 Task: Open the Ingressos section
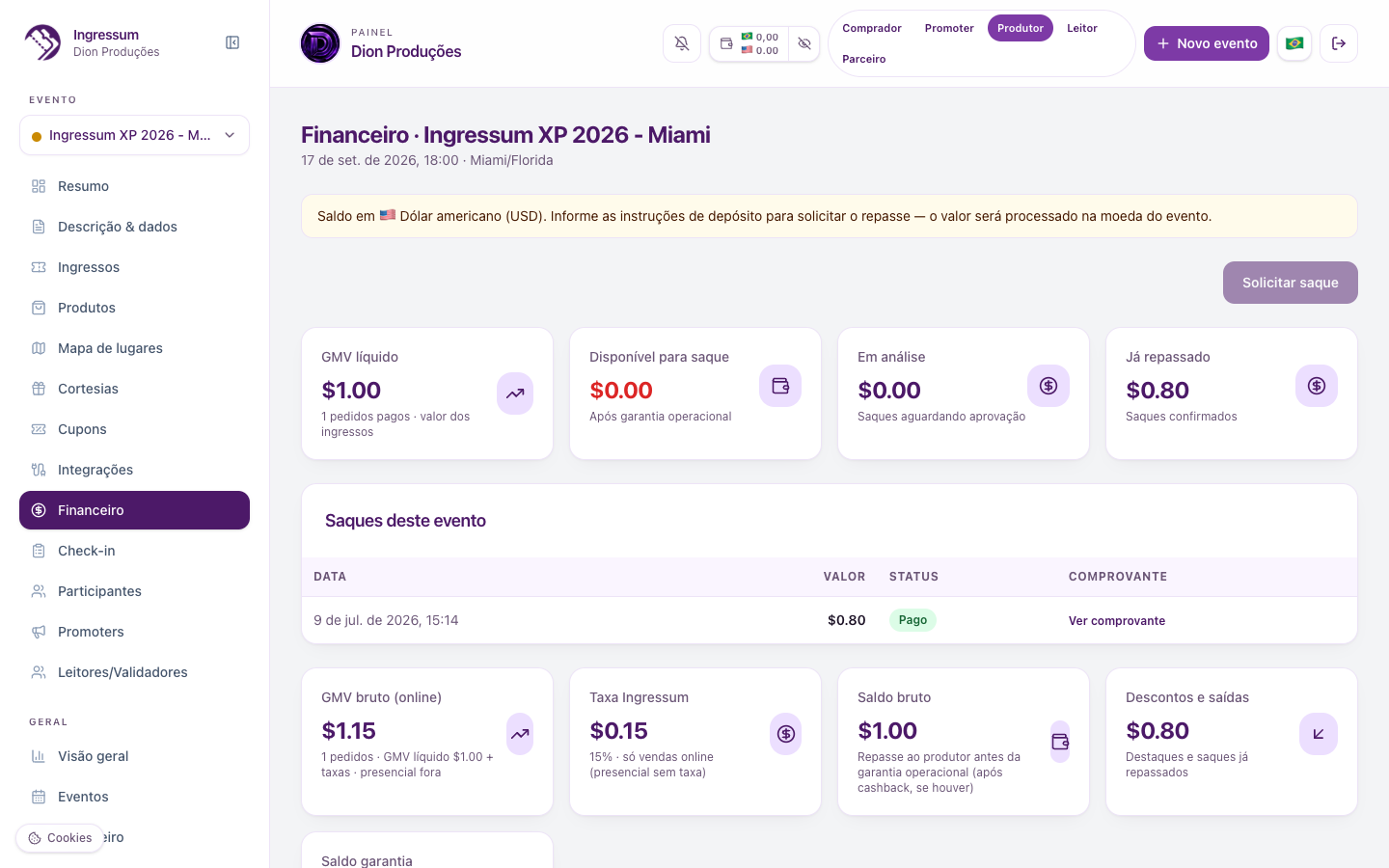(x=134, y=267)
